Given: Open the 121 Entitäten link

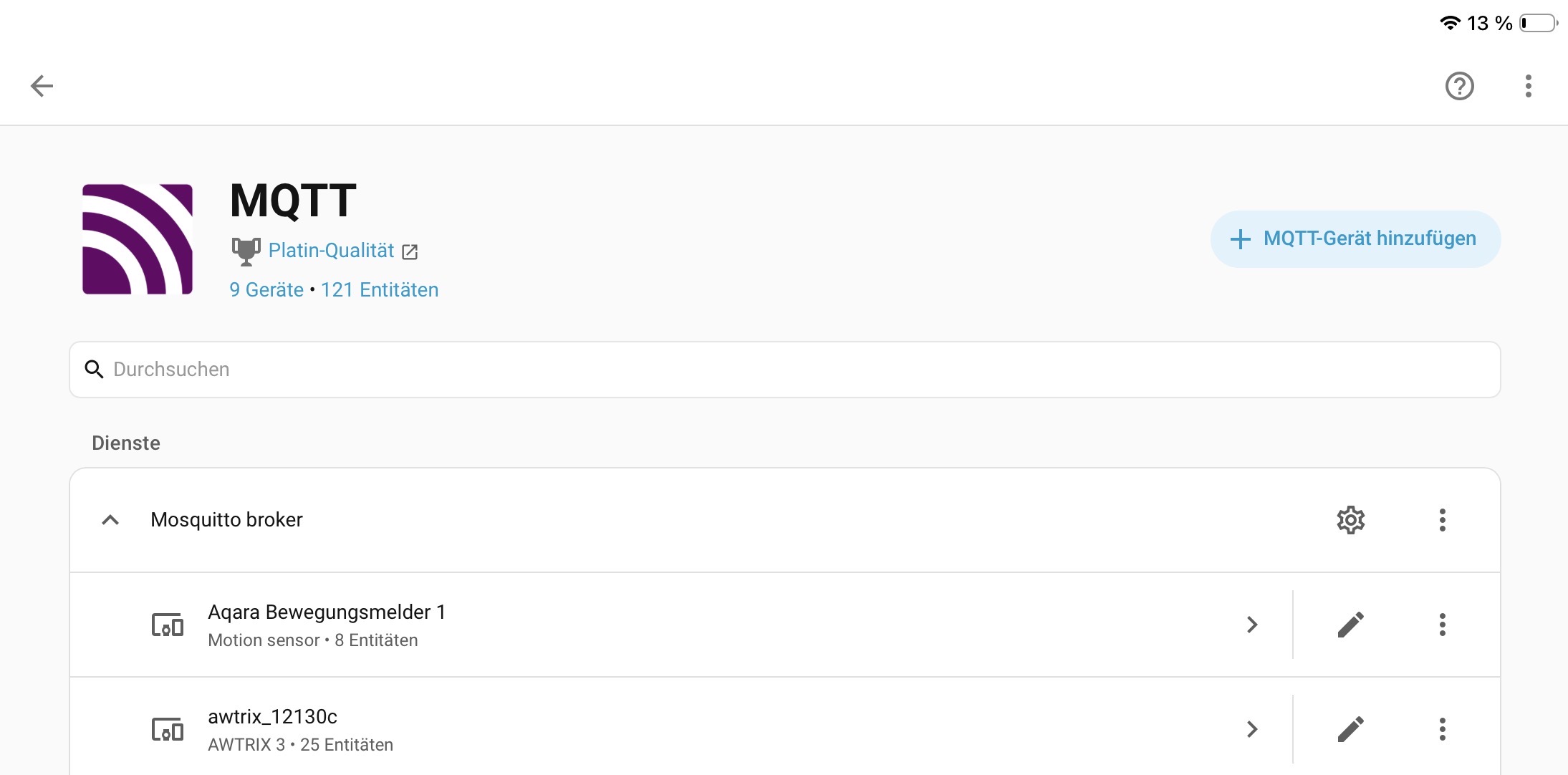Looking at the screenshot, I should coord(380,289).
